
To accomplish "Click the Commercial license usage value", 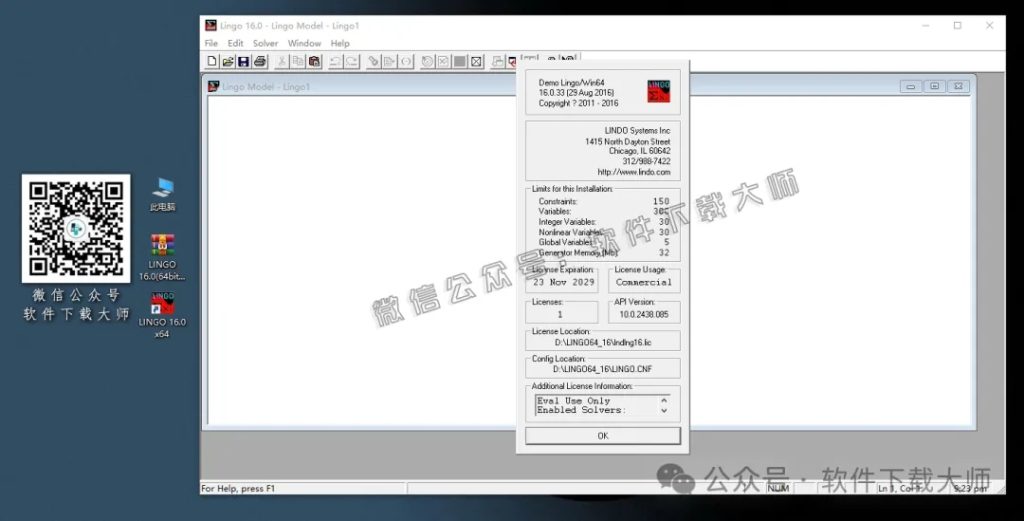I will 644,282.
